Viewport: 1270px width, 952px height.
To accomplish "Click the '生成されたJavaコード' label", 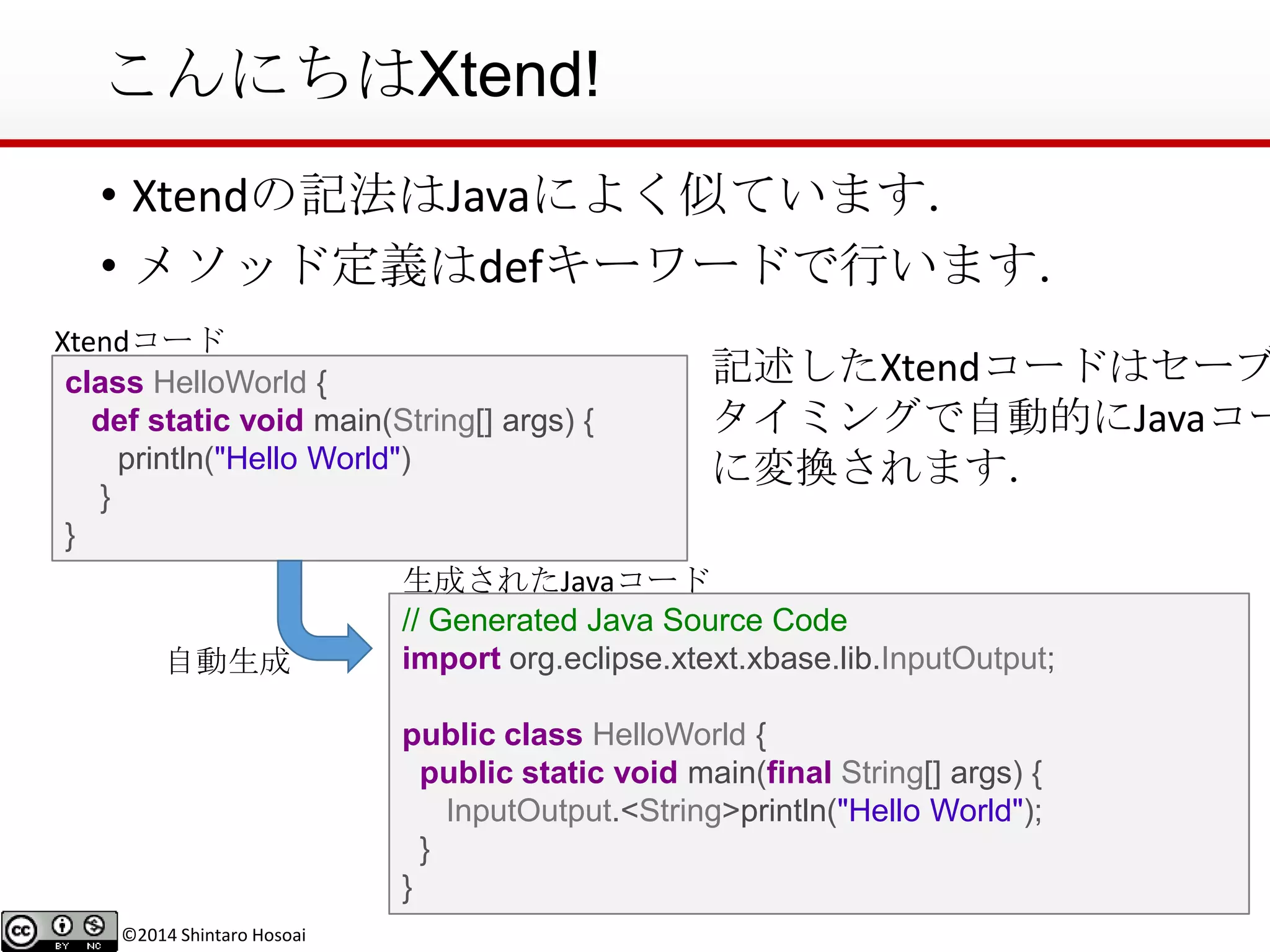I will click(555, 581).
